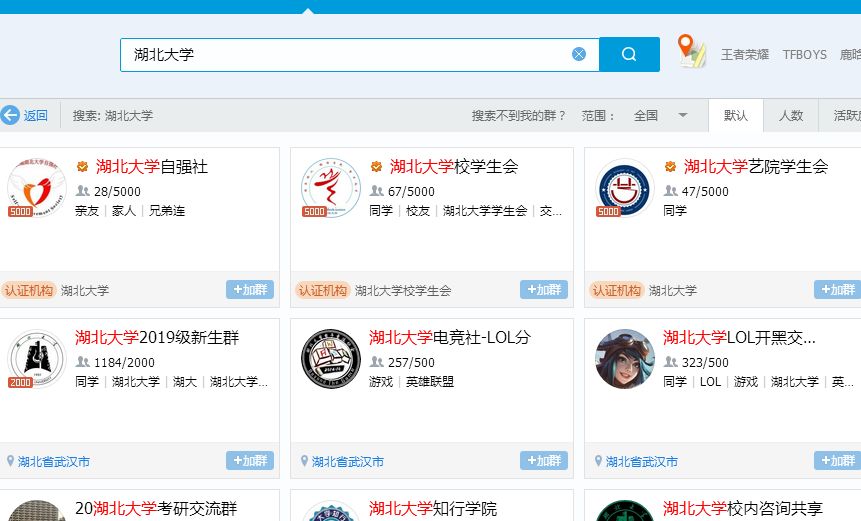861x521 pixels.
Task: Click tag 湖大 in 2019级新生群 card
Action: pyautogui.click(x=185, y=382)
